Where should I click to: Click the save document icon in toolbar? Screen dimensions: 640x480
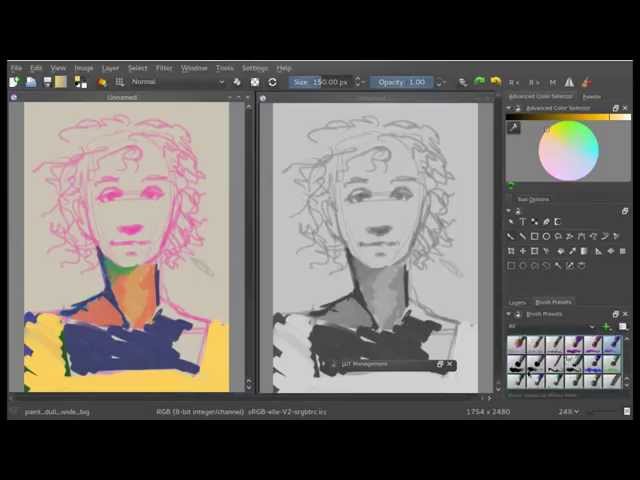coord(47,82)
